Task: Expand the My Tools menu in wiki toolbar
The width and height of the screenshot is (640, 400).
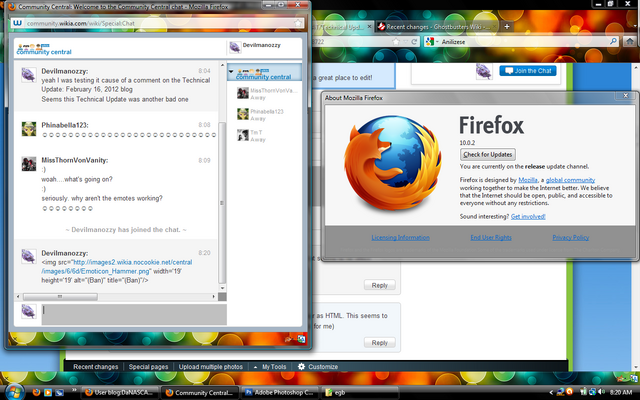Action: [x=270, y=367]
